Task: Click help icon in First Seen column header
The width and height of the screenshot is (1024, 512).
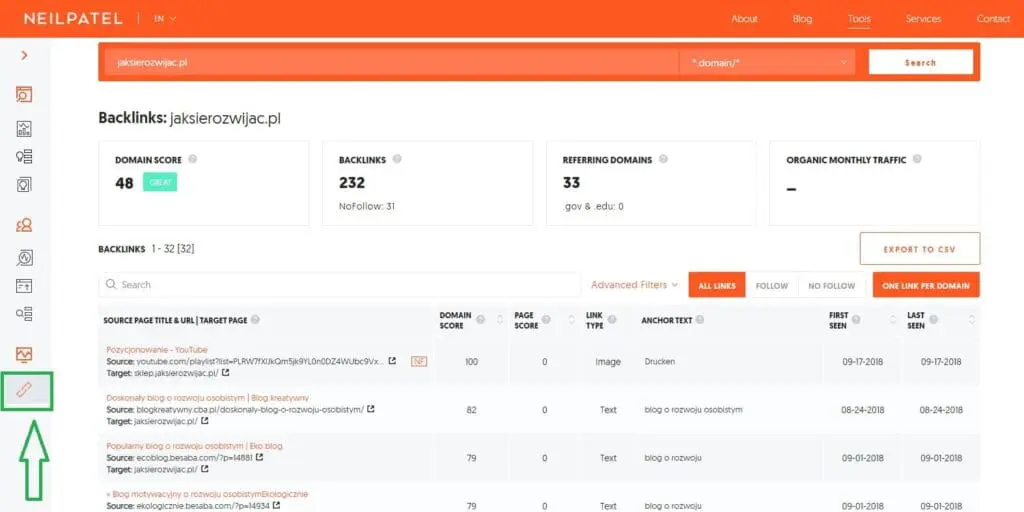Action: 856,319
